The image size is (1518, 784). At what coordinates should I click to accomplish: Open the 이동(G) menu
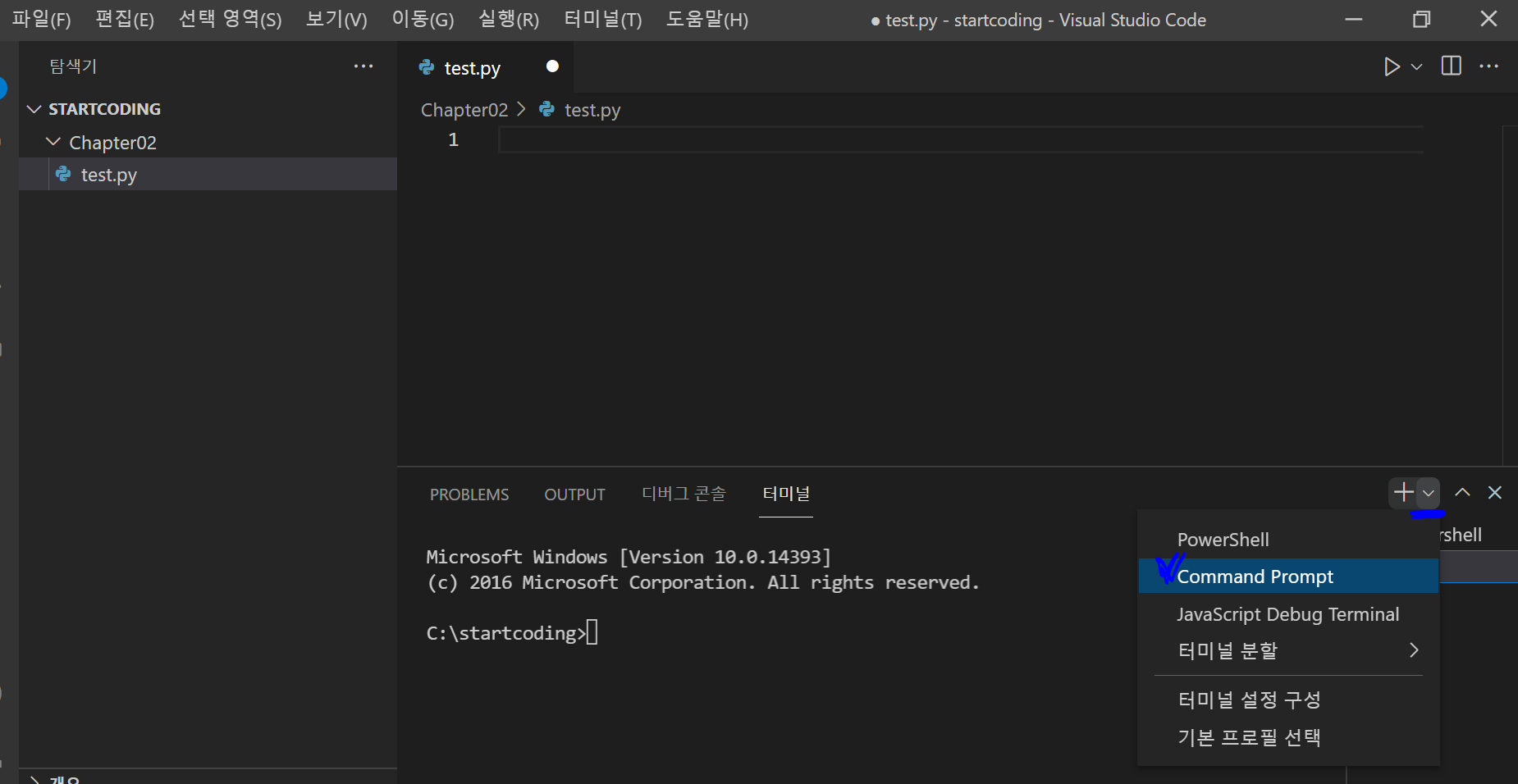(x=423, y=19)
